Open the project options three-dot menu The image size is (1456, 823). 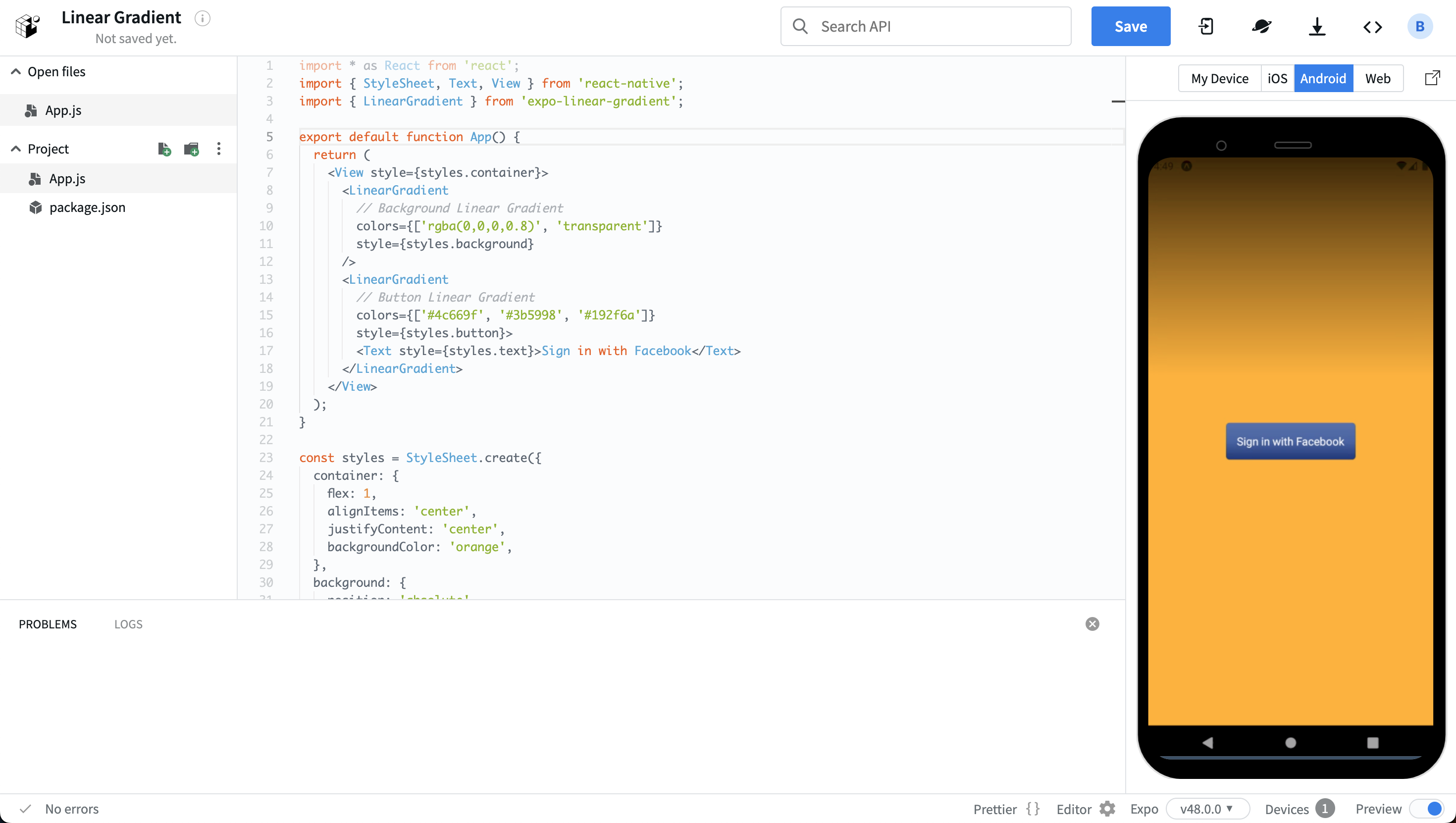[x=219, y=149]
